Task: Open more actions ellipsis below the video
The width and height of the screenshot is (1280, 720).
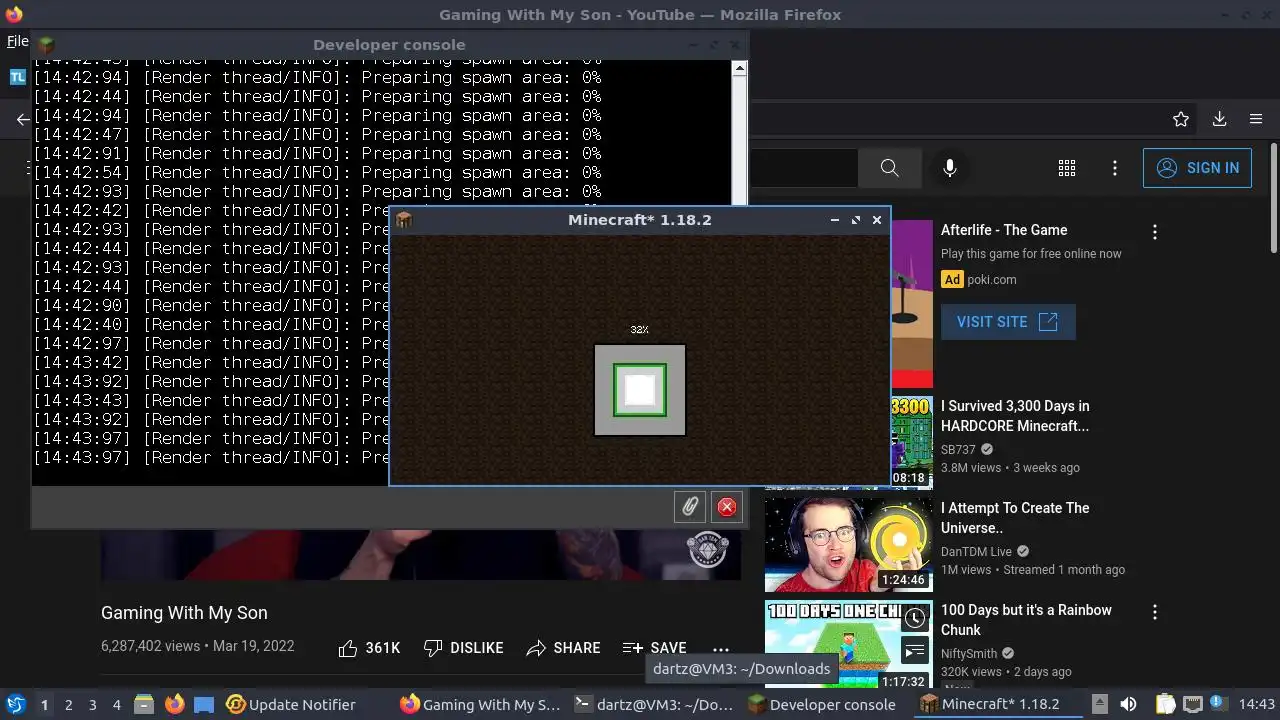Action: [721, 648]
